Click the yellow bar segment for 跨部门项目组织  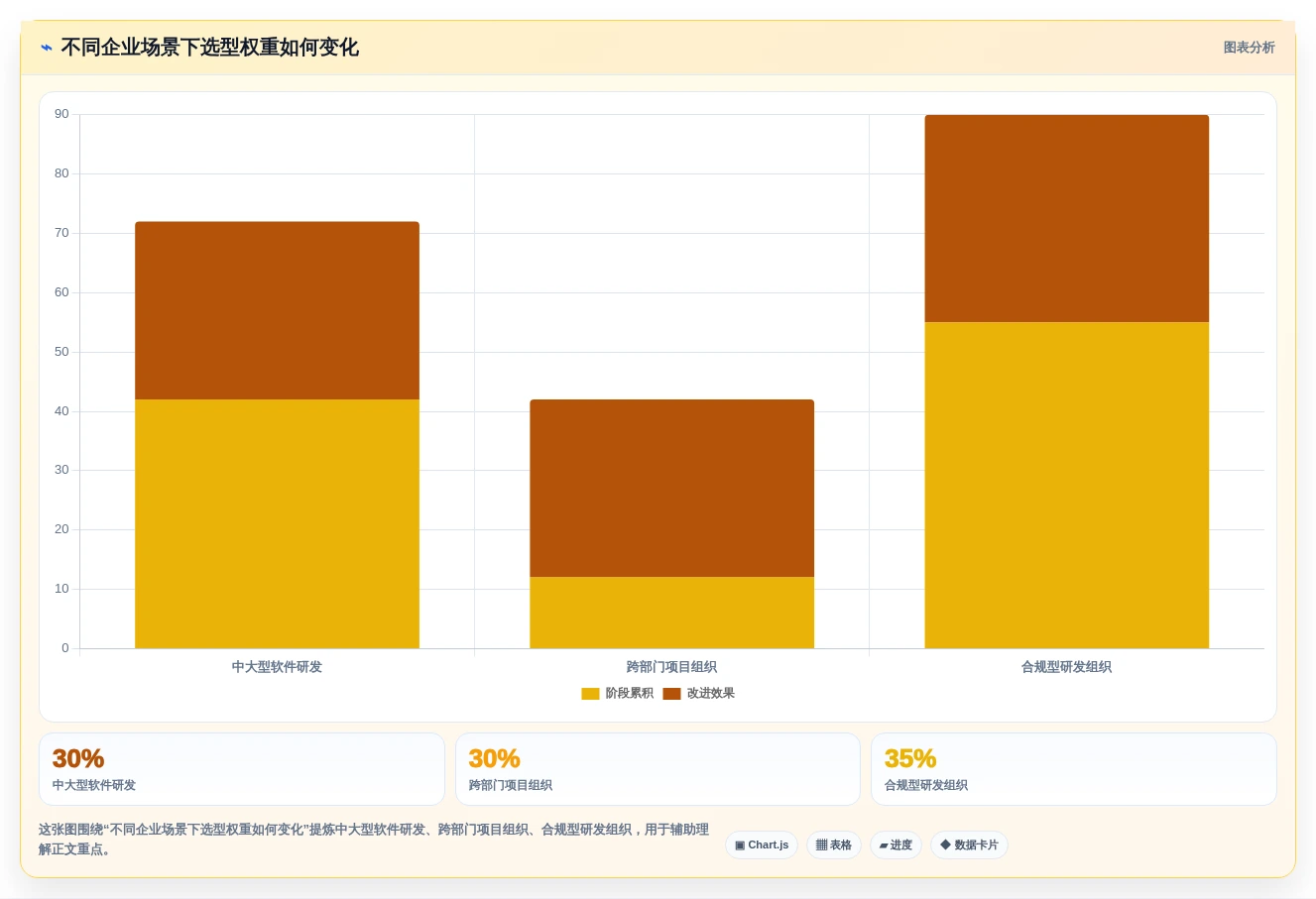(x=671, y=613)
